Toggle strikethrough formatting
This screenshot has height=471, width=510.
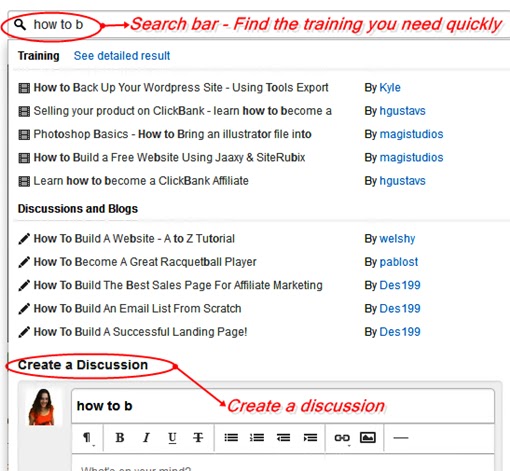tap(198, 438)
